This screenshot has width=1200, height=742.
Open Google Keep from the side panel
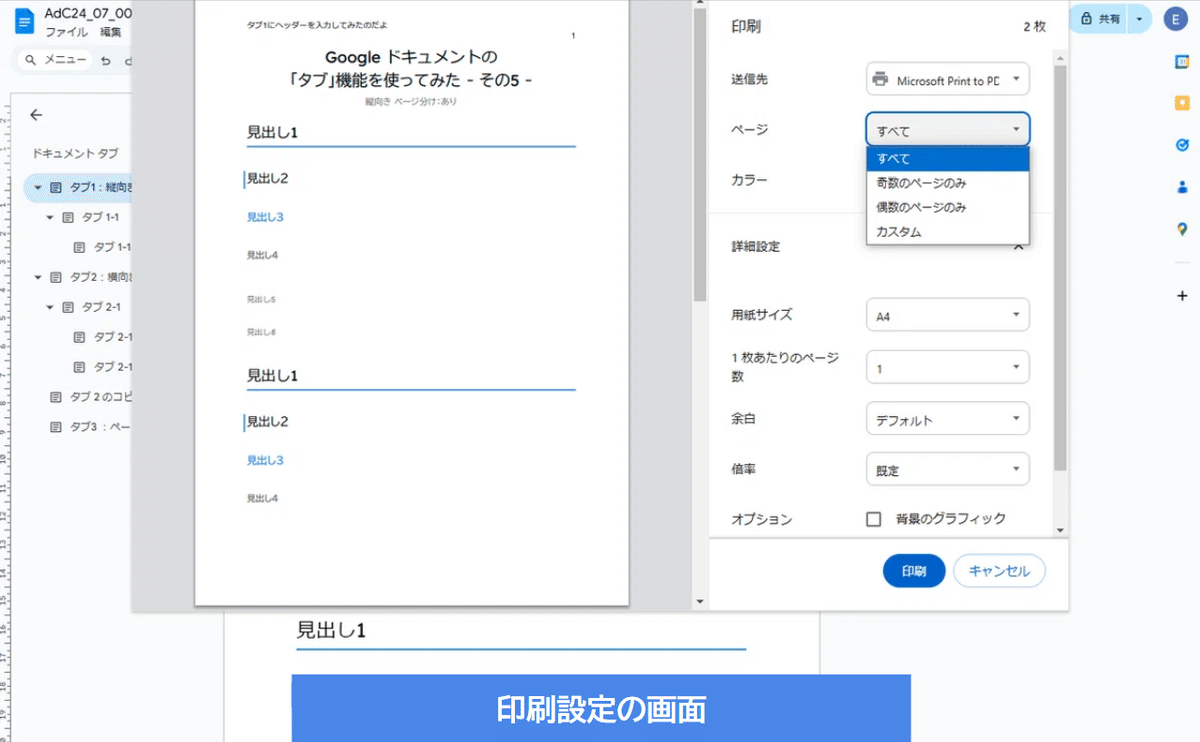coord(1183,101)
